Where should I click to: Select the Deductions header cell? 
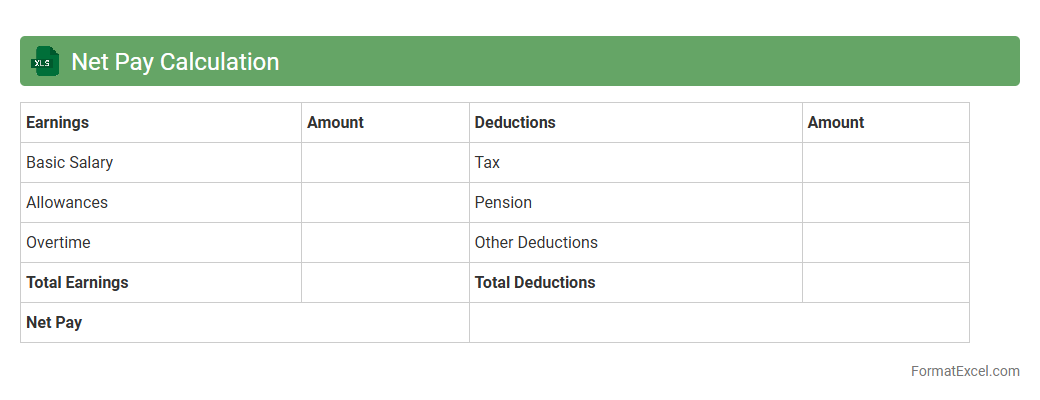pyautogui.click(x=635, y=123)
